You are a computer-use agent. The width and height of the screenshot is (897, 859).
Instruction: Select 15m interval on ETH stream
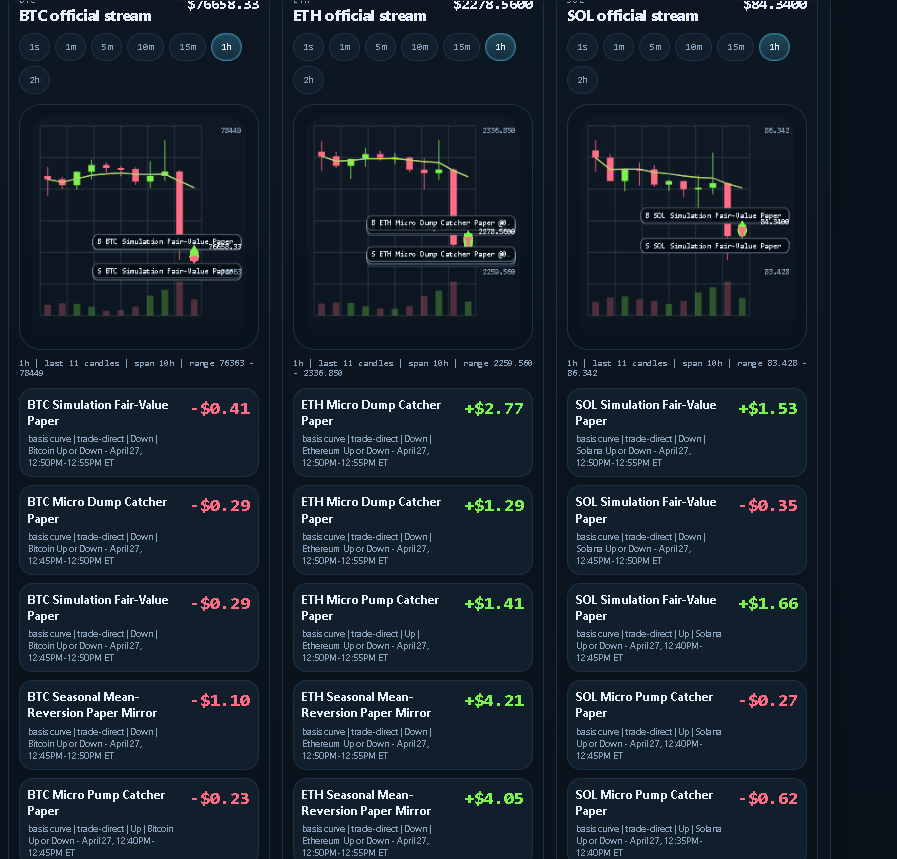(x=462, y=47)
